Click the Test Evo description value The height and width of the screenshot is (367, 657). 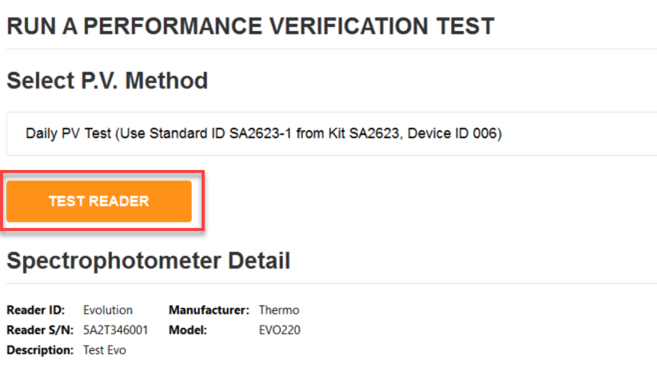[104, 350]
